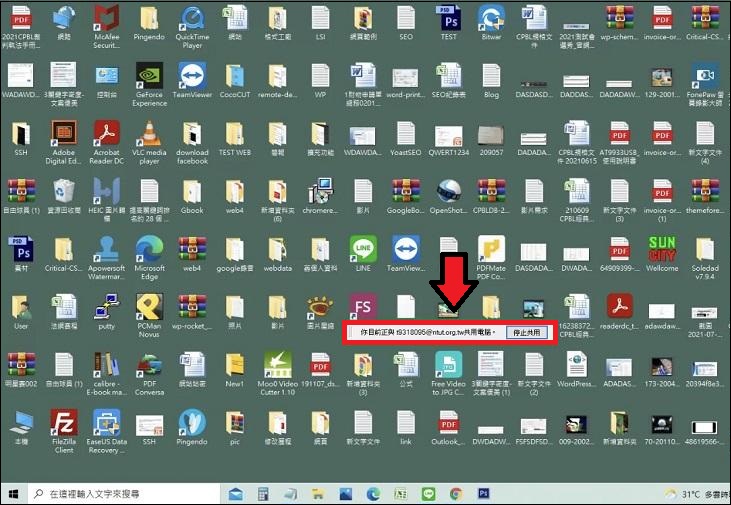The width and height of the screenshot is (731, 505).
Task: Select the VLC media player icon
Action: pos(149,134)
